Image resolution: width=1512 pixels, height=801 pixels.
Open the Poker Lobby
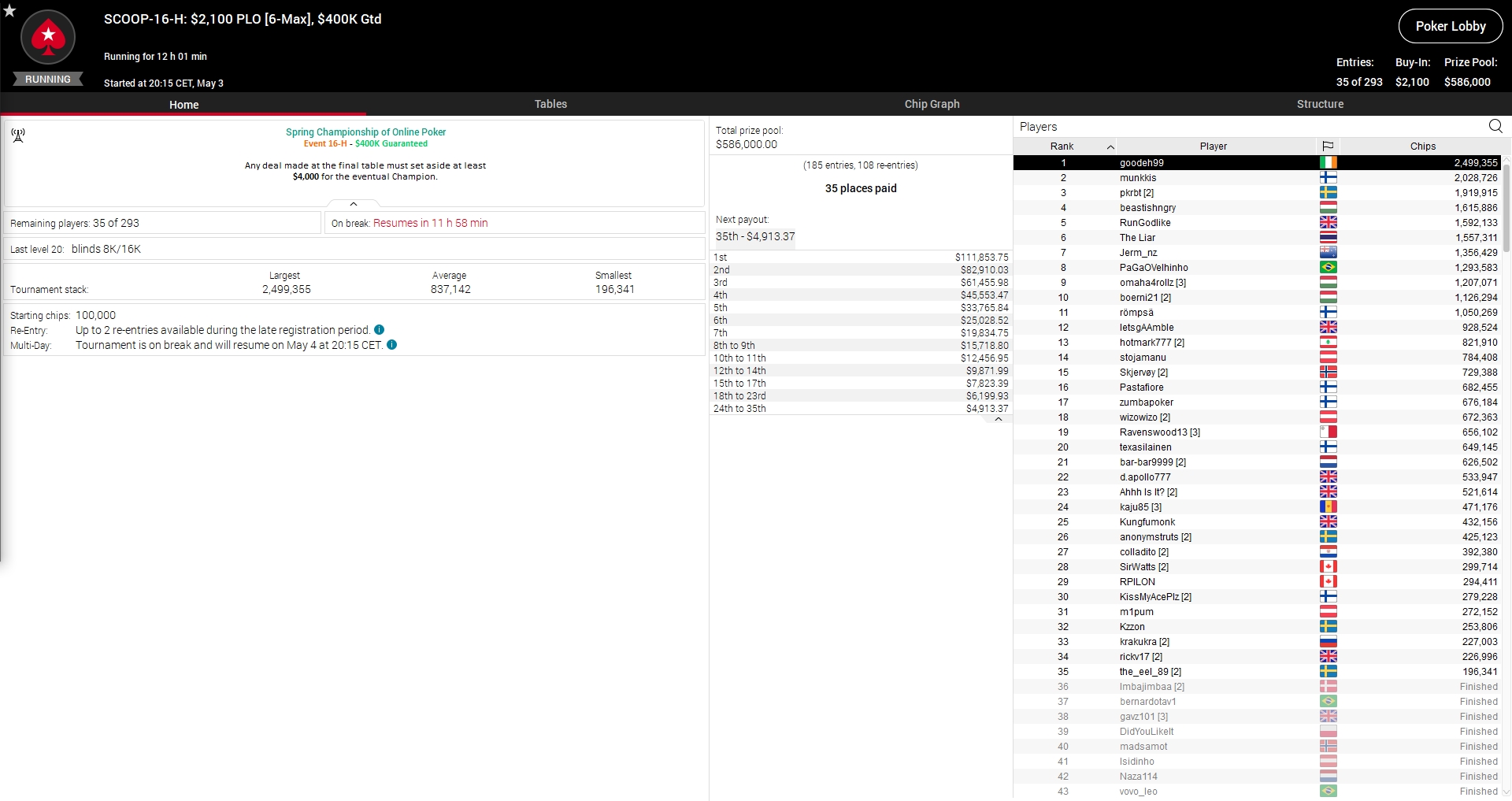point(1450,26)
